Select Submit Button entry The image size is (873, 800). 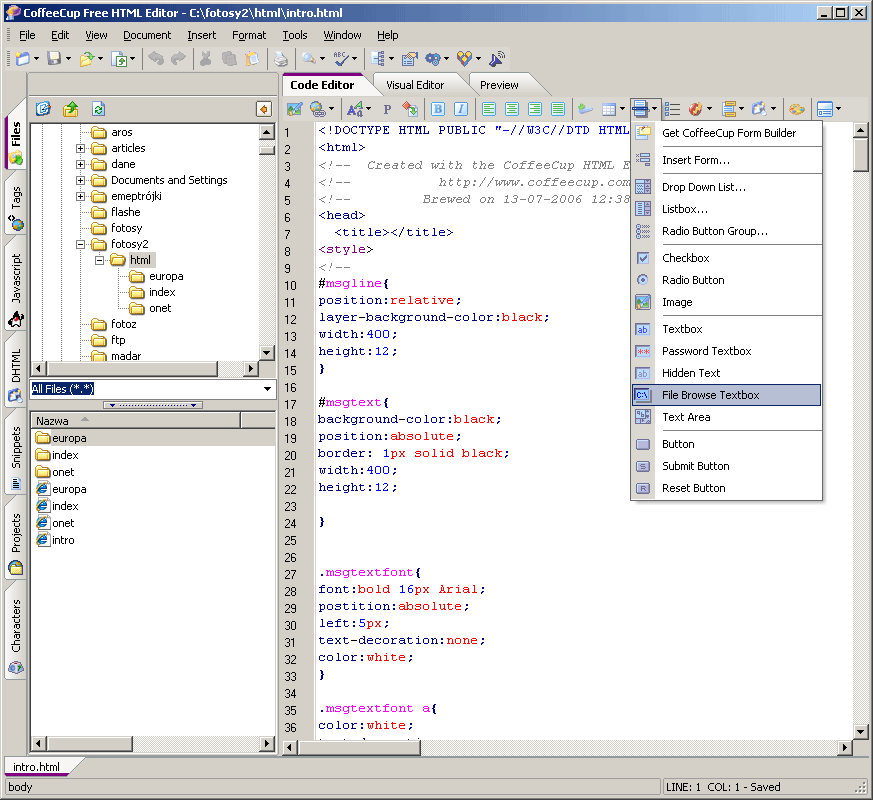[x=727, y=467]
